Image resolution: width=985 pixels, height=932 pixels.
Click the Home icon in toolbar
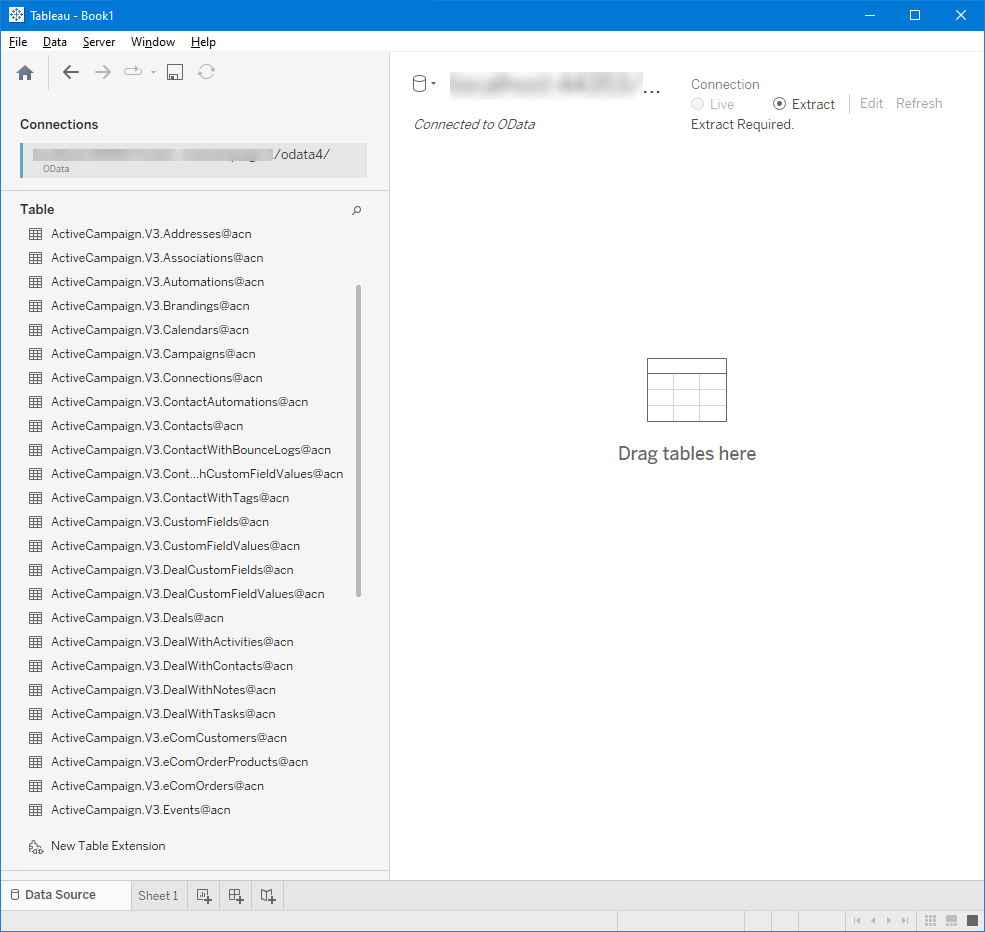coord(24,72)
